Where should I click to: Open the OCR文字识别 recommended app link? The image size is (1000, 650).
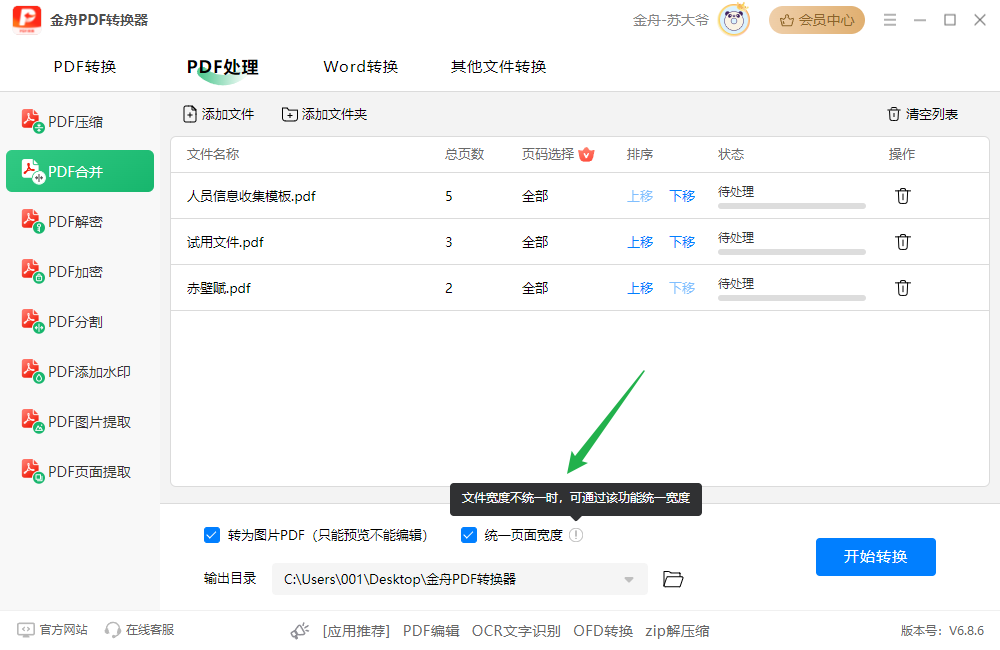516,631
